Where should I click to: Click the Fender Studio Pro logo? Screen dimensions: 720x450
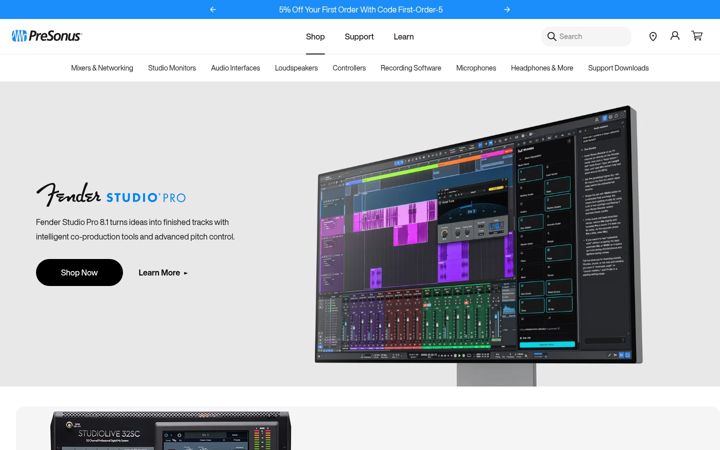pyautogui.click(x=111, y=195)
